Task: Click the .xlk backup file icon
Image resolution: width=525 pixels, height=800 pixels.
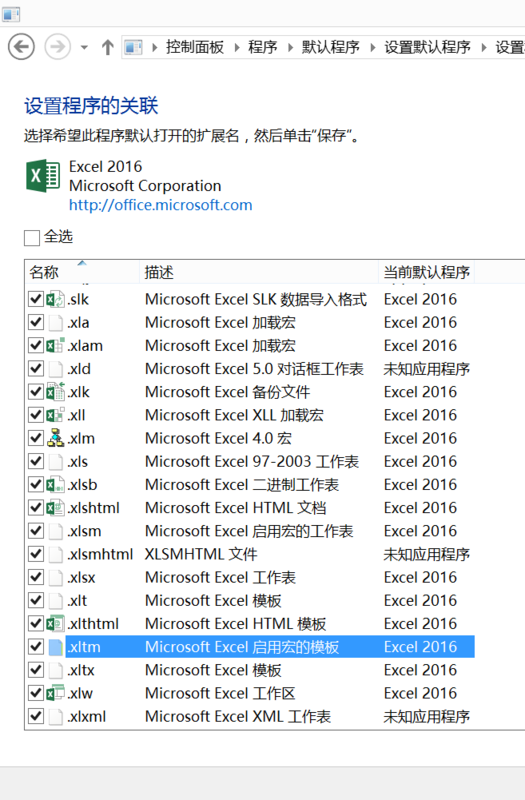Action: point(56,392)
